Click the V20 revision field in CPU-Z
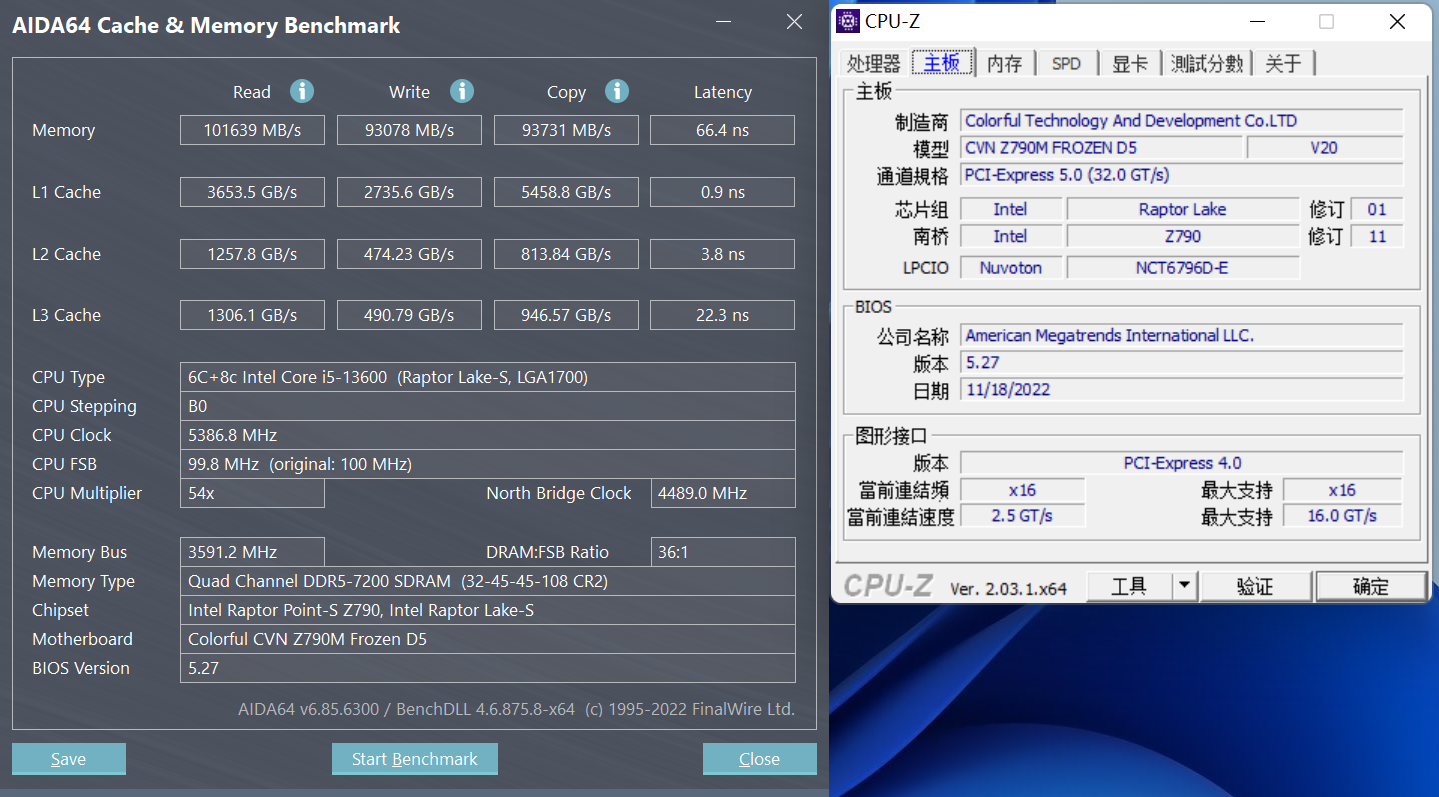 1325,148
